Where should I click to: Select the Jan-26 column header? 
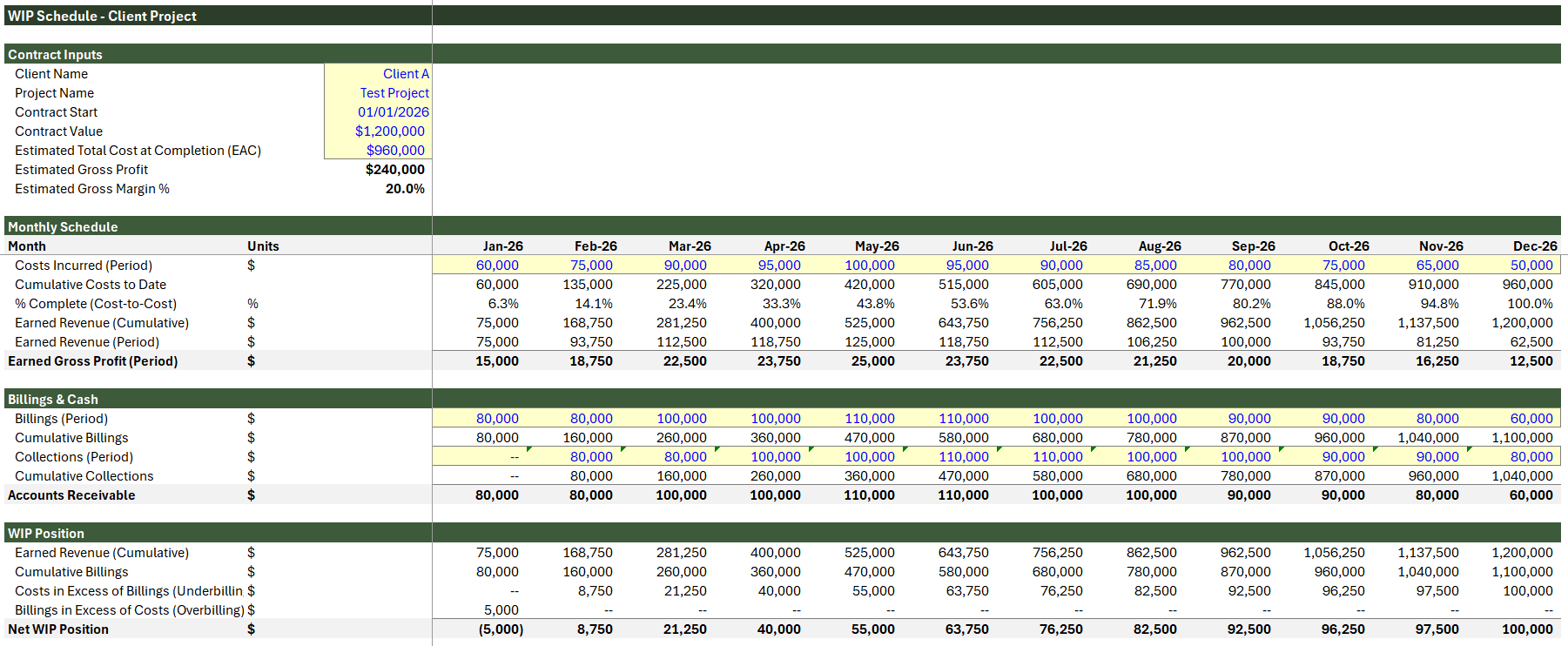pos(503,246)
